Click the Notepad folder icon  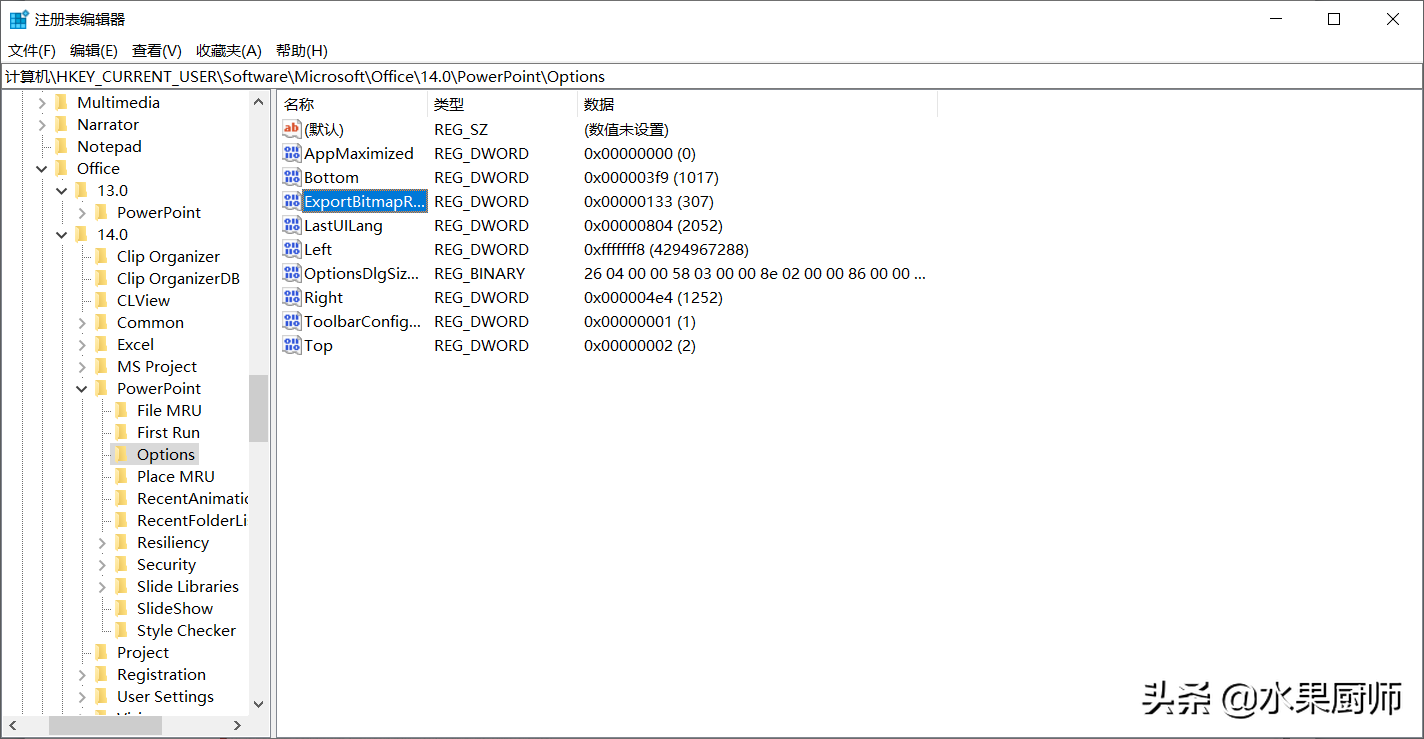tap(62, 146)
